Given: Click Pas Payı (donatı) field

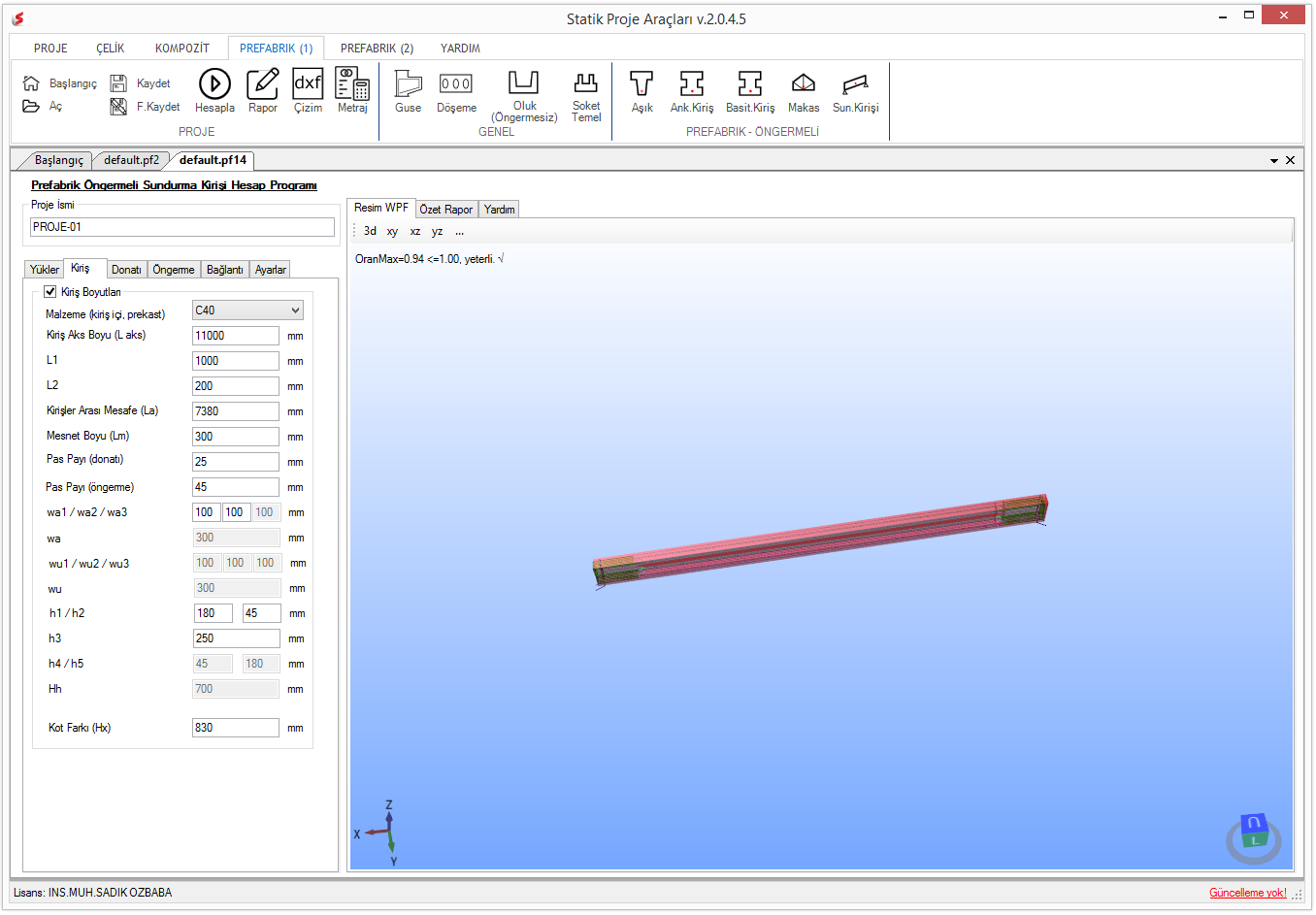Looking at the screenshot, I should point(236,462).
